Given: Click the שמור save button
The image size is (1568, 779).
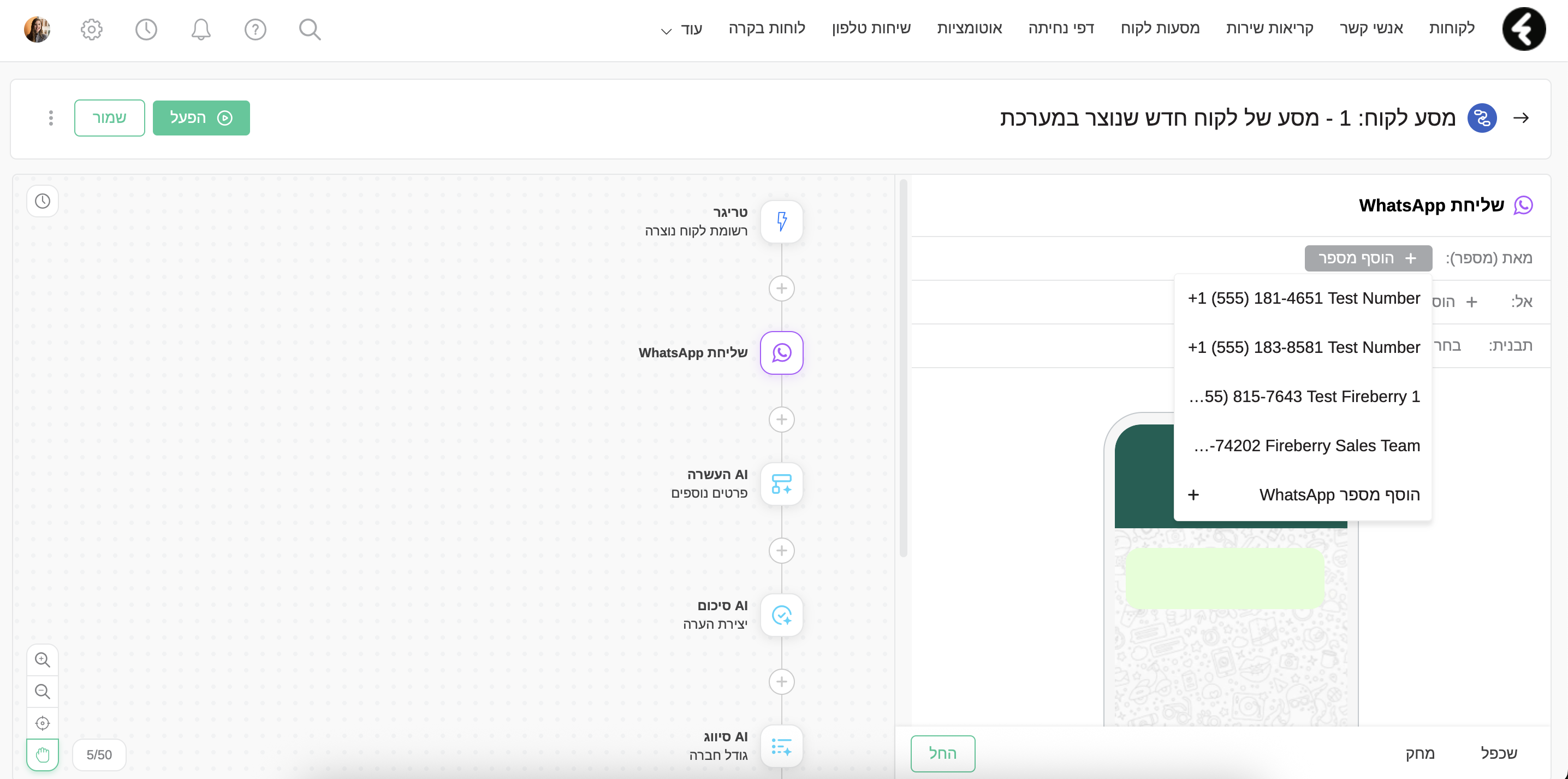Looking at the screenshot, I should tap(110, 117).
